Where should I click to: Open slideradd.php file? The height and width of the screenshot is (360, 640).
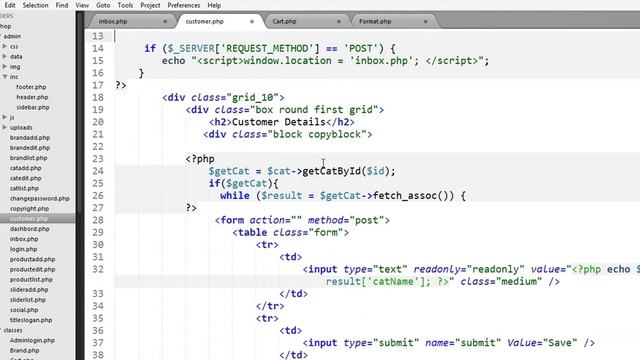[x=29, y=290]
